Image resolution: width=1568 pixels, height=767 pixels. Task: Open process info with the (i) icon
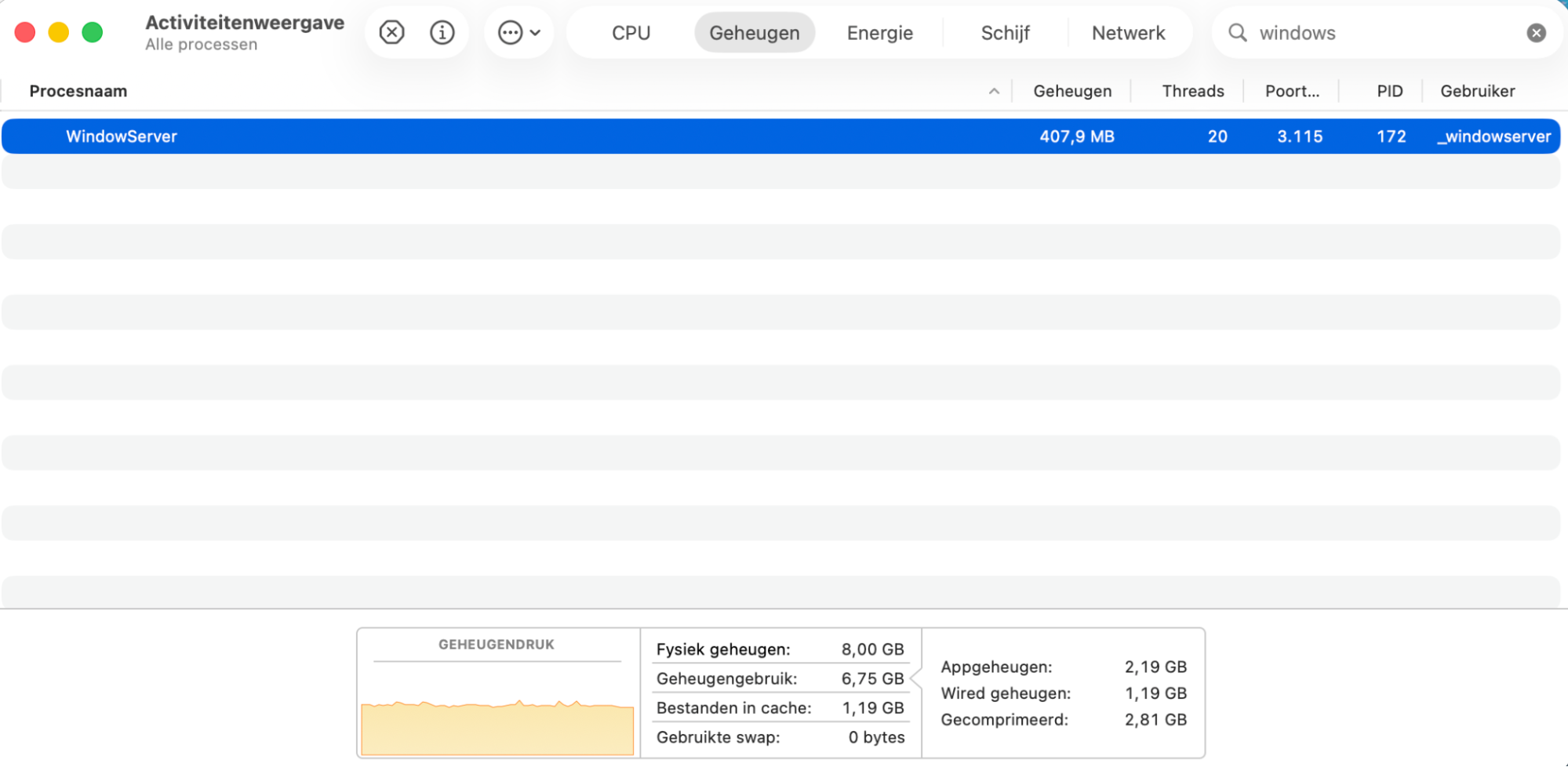pos(442,32)
